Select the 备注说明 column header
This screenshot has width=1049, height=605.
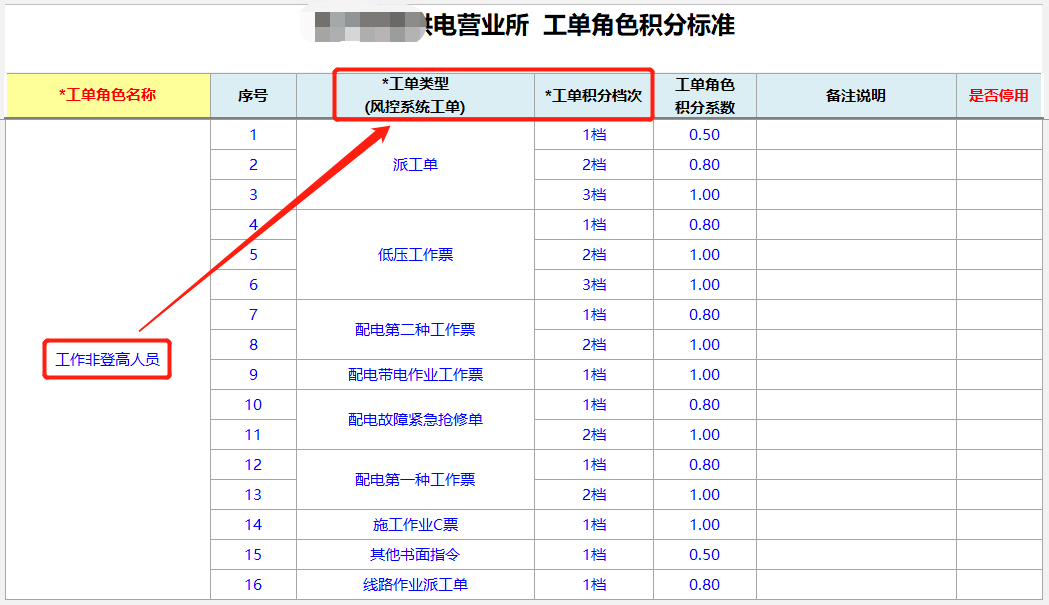tap(855, 96)
